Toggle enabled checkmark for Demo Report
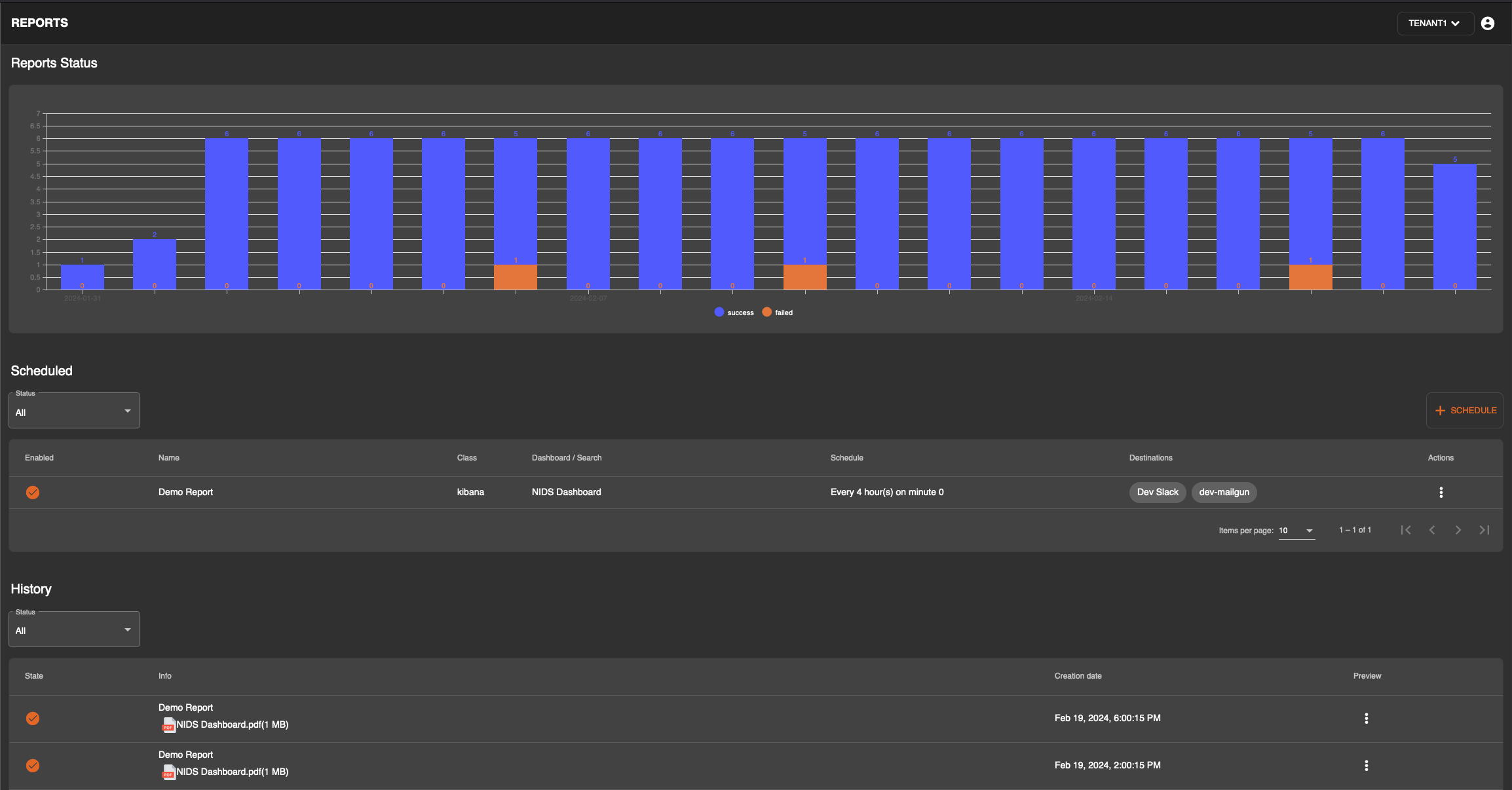The image size is (1512, 790). click(33, 493)
